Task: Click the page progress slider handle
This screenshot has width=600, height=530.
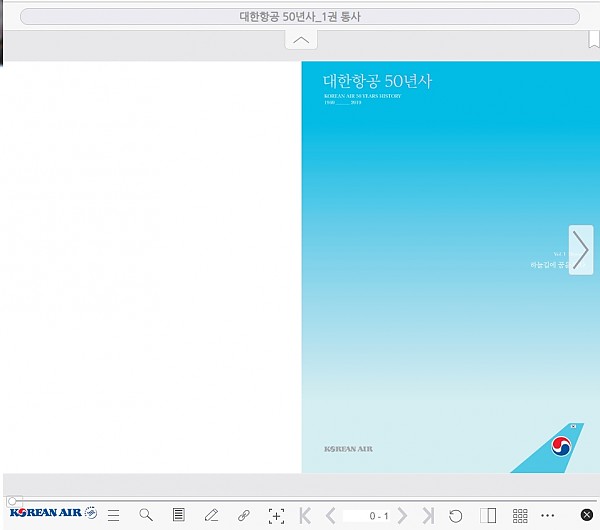Action: point(12,501)
